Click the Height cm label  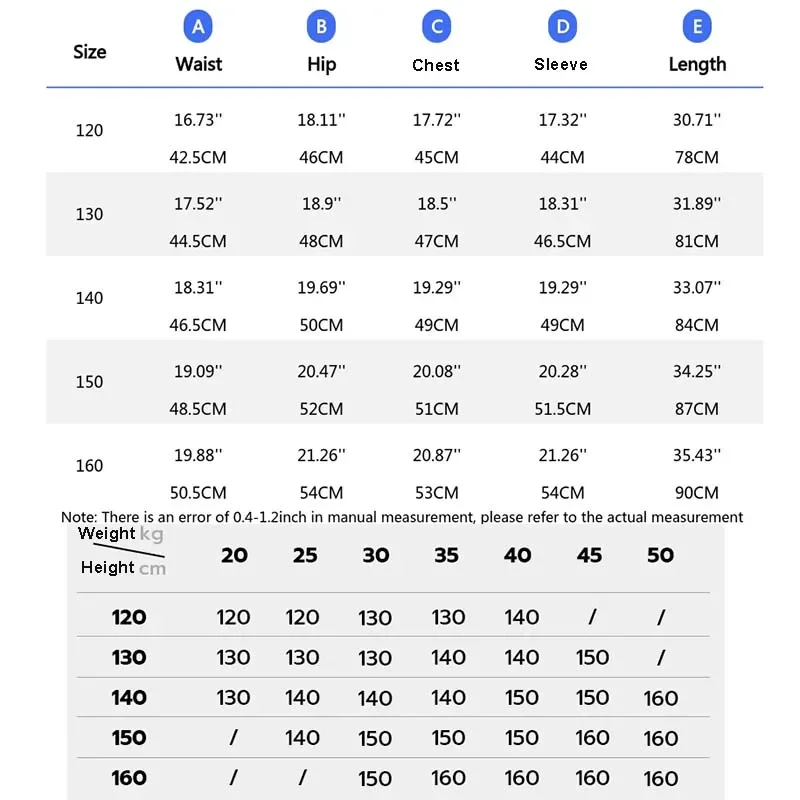click(x=123, y=567)
